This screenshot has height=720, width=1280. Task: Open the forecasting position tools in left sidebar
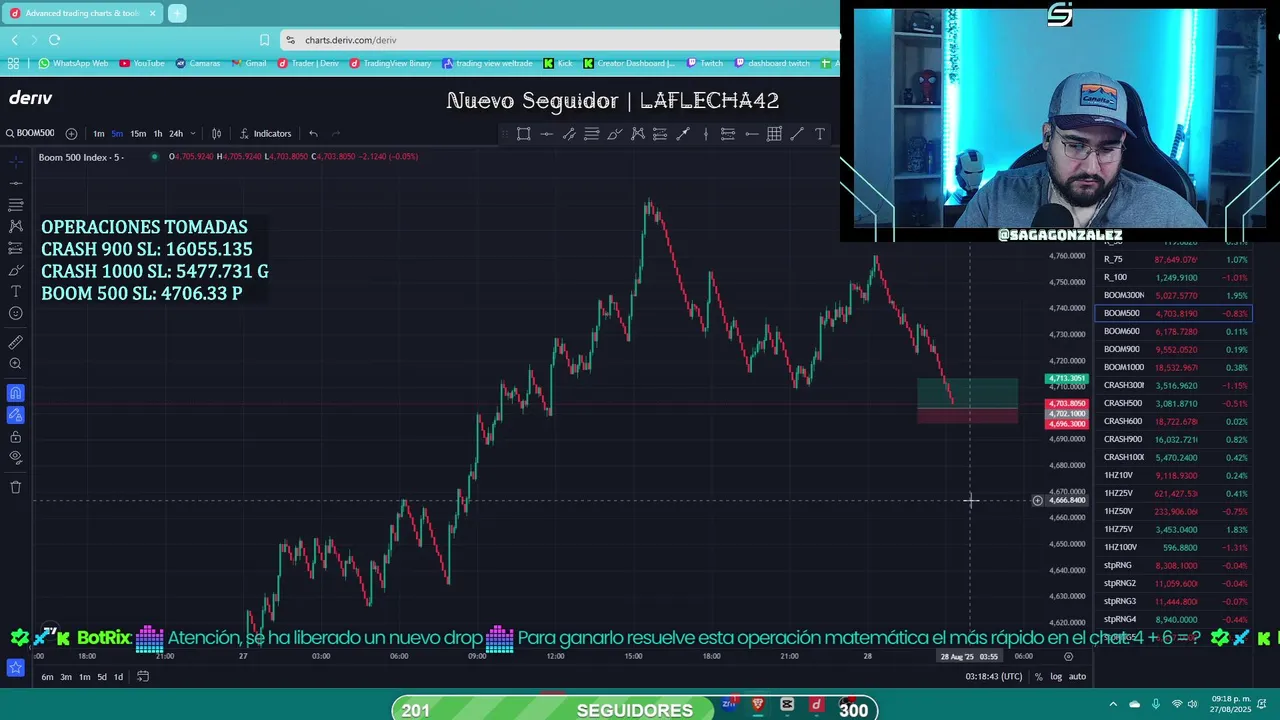click(15, 248)
